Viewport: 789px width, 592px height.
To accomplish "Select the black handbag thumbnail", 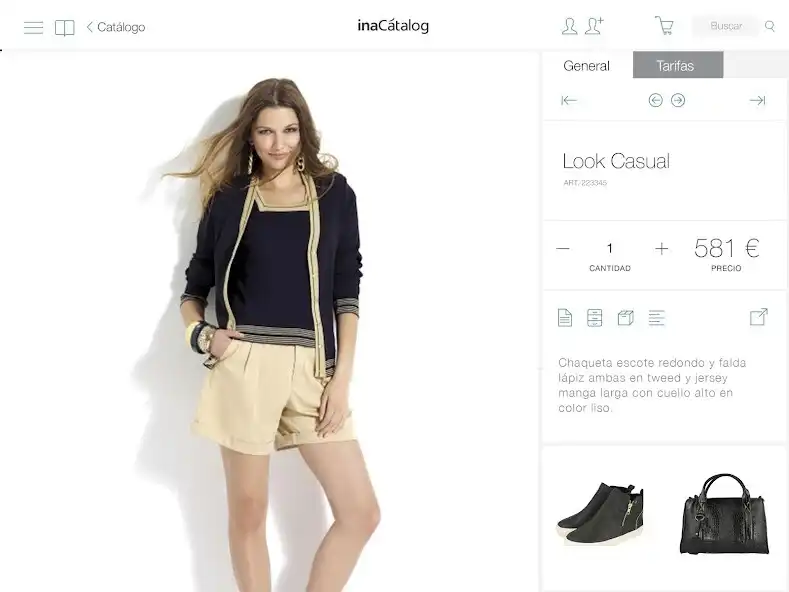I will pos(724,513).
